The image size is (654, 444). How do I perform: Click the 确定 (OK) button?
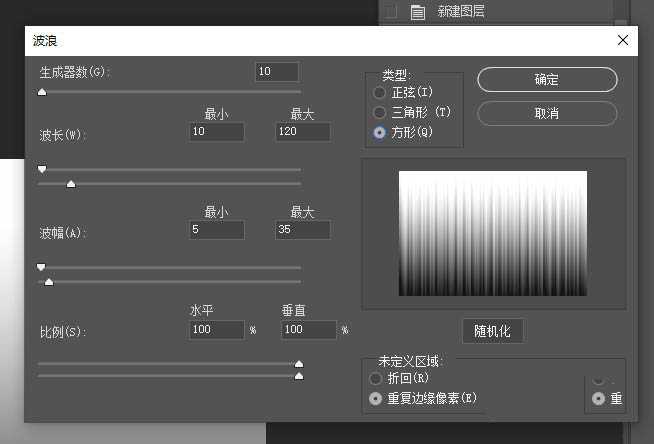547,80
